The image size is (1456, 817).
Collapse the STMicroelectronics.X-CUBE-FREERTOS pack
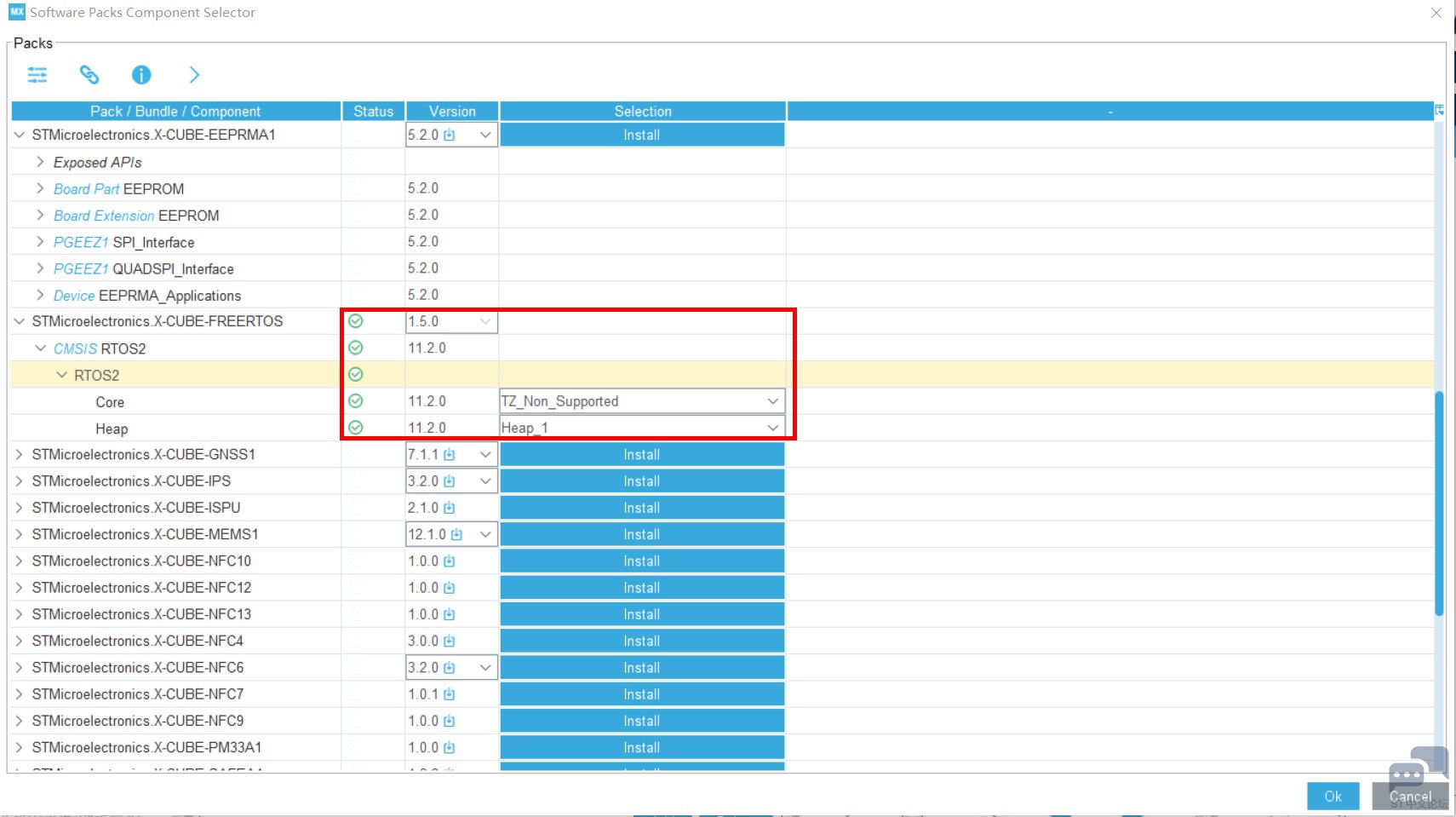19,321
